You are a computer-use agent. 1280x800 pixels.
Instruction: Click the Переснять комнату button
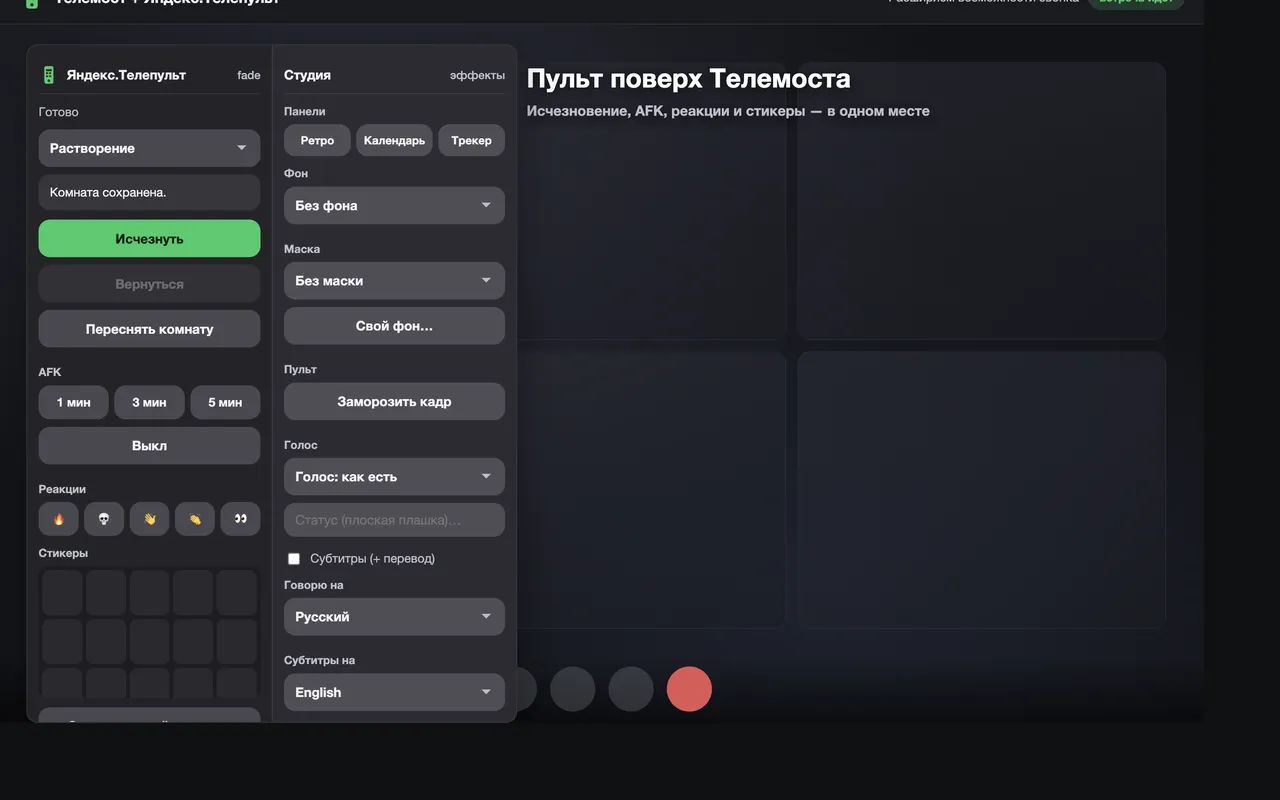pyautogui.click(x=149, y=329)
